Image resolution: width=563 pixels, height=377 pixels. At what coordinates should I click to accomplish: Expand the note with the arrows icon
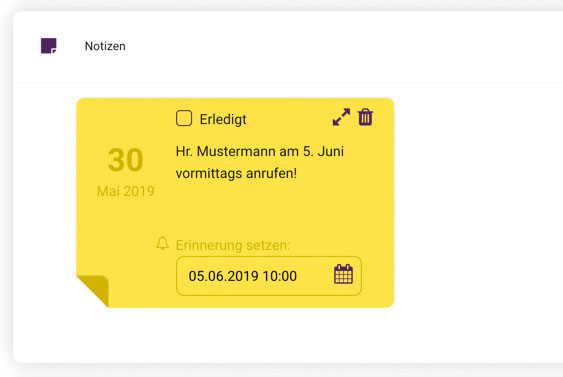click(x=341, y=117)
